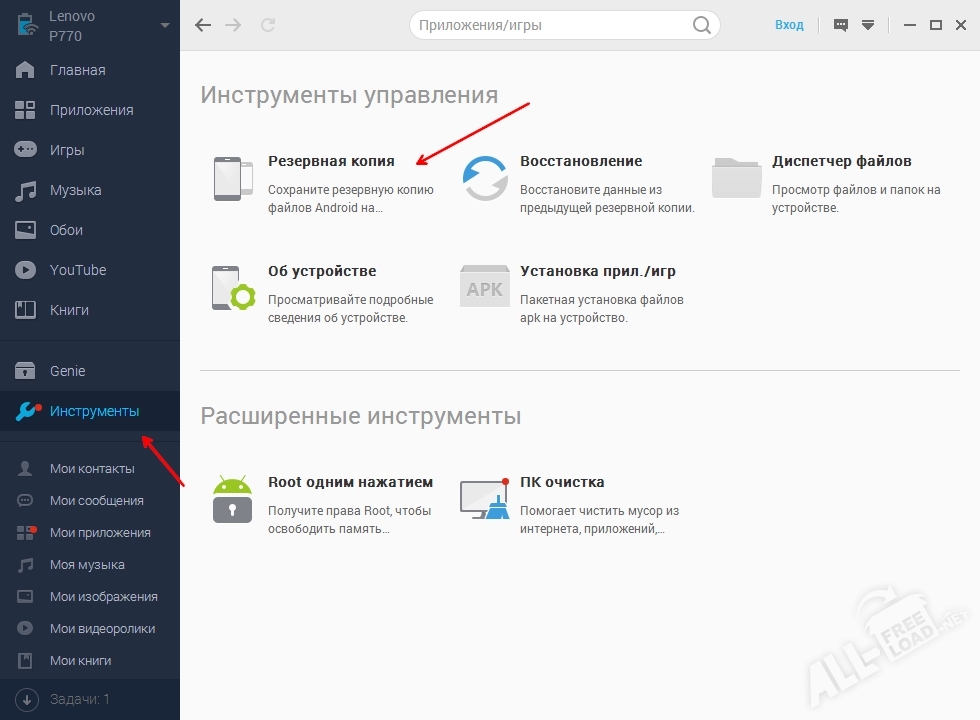Viewport: 980px width, 720px height.
Task: Open the download arrow menu in titlebar
Action: (x=866, y=24)
